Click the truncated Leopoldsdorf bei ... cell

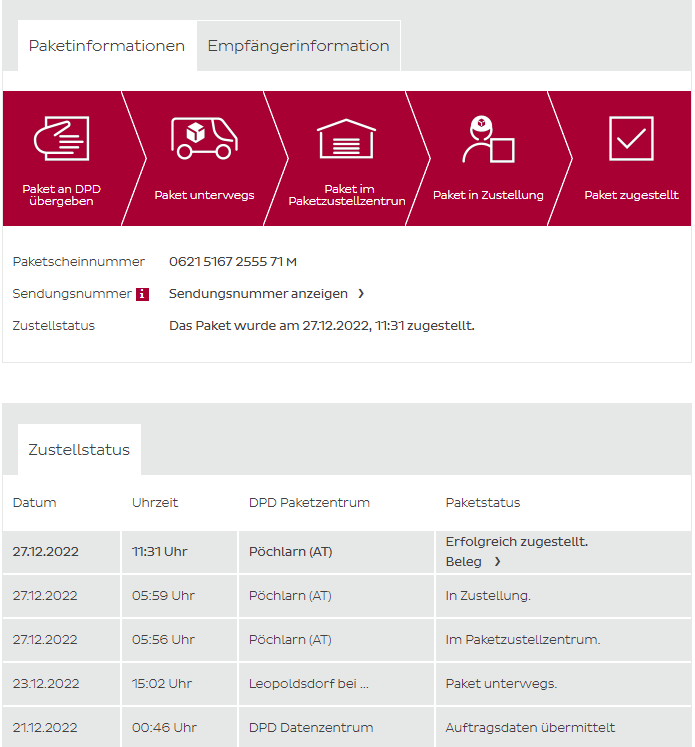309,684
